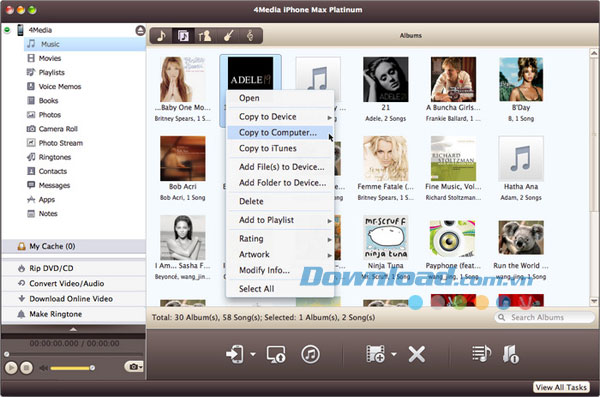Viewport: 600px width, 397px height.
Task: Open Contacts in the sidebar
Action: coord(52,172)
